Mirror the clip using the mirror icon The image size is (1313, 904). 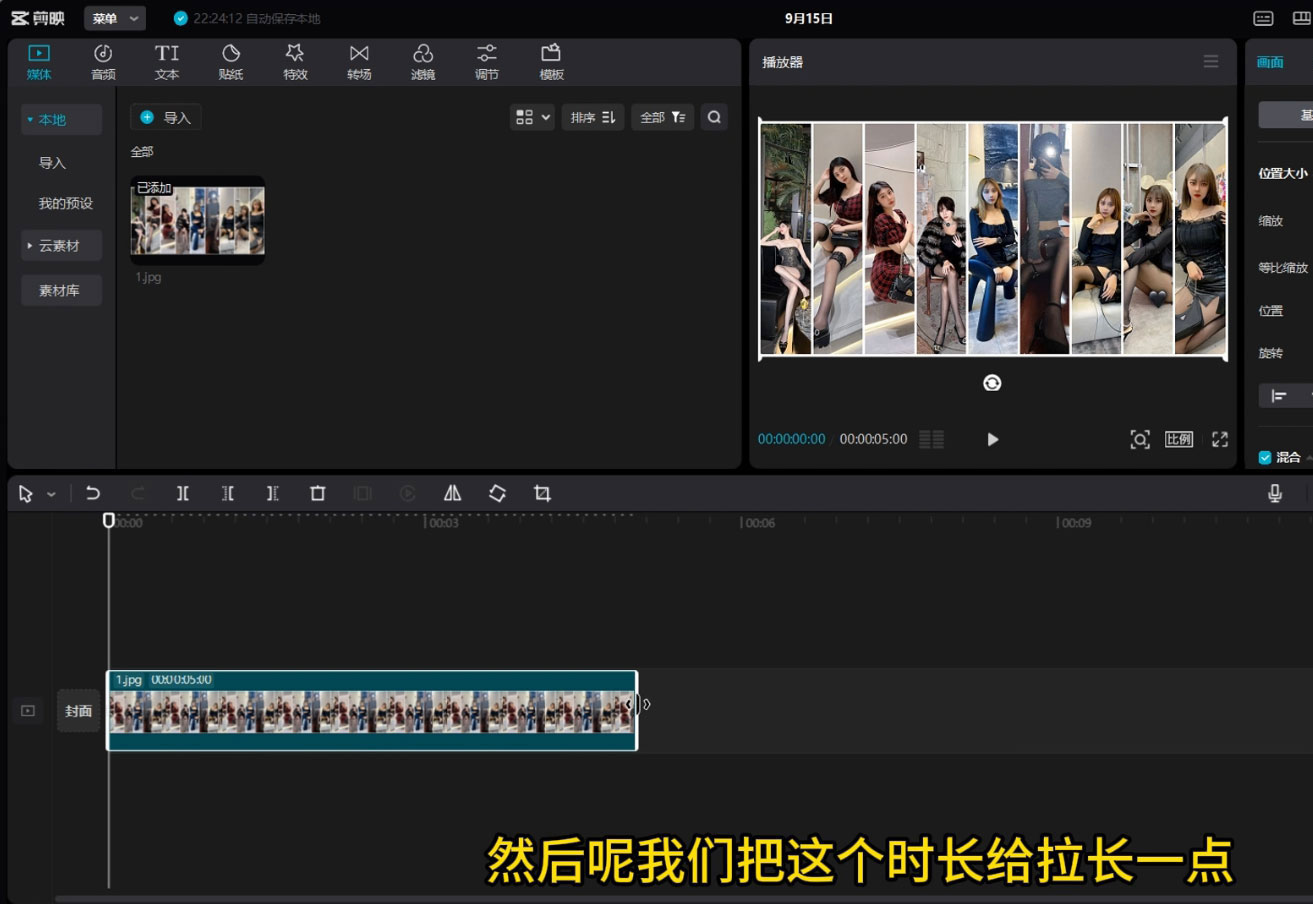pyautogui.click(x=452, y=493)
